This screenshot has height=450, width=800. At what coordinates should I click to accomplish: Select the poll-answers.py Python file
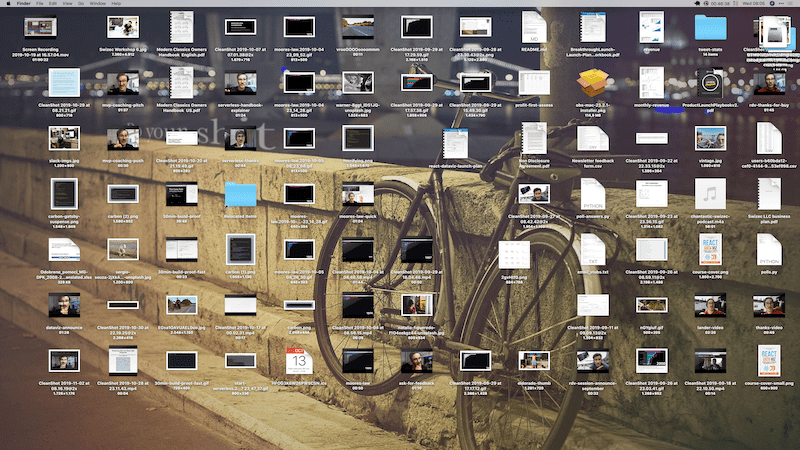(594, 194)
